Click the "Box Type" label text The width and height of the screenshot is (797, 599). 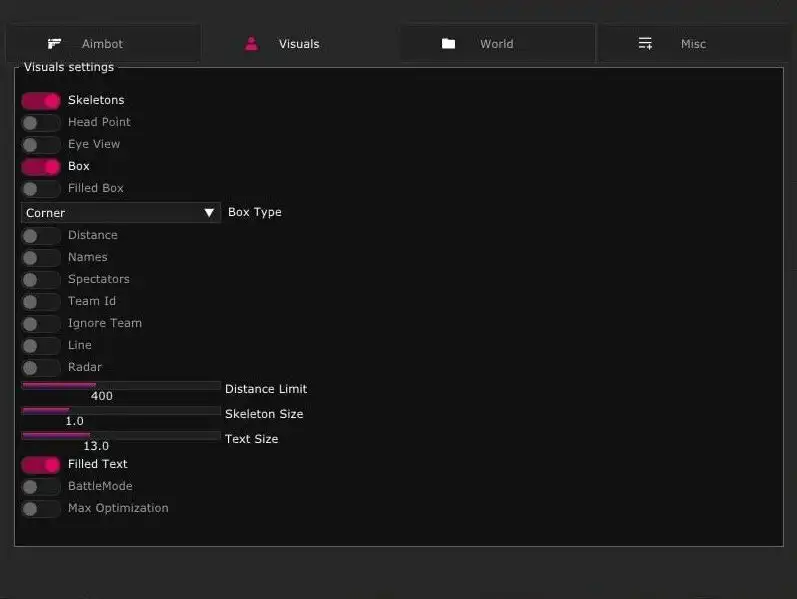(x=255, y=212)
